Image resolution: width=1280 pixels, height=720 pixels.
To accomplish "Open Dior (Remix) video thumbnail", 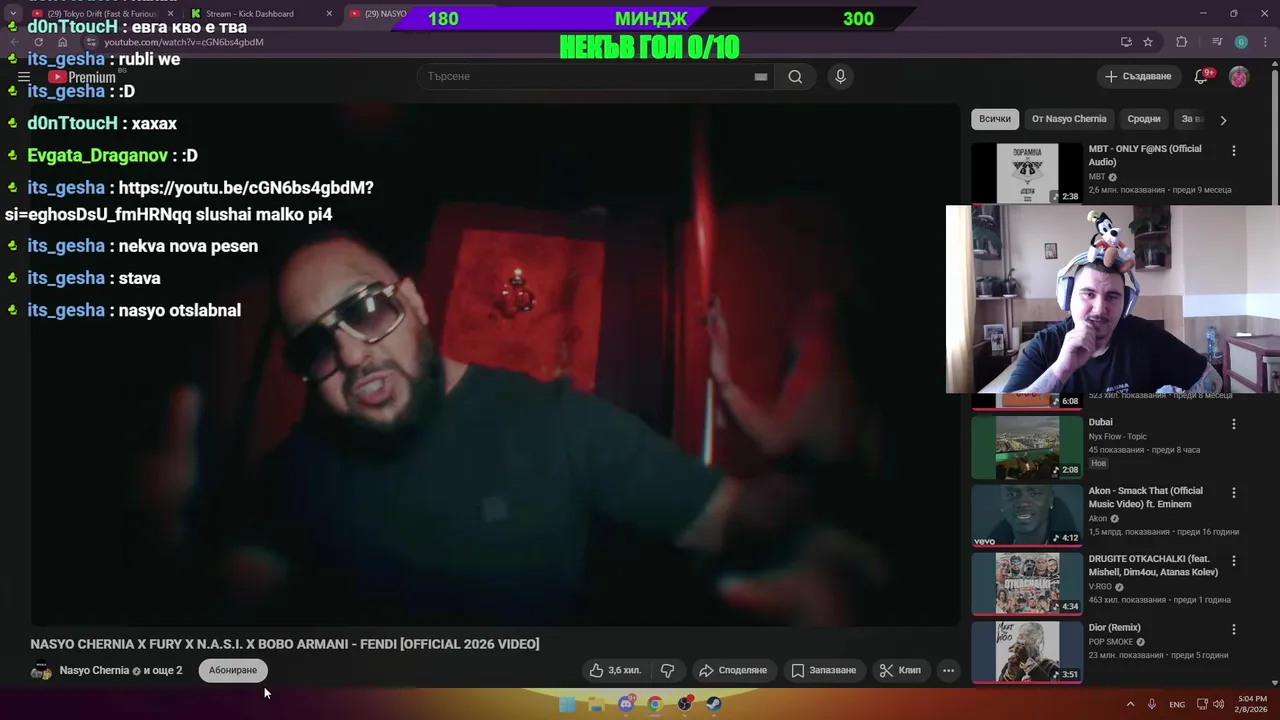I will tap(1027, 652).
